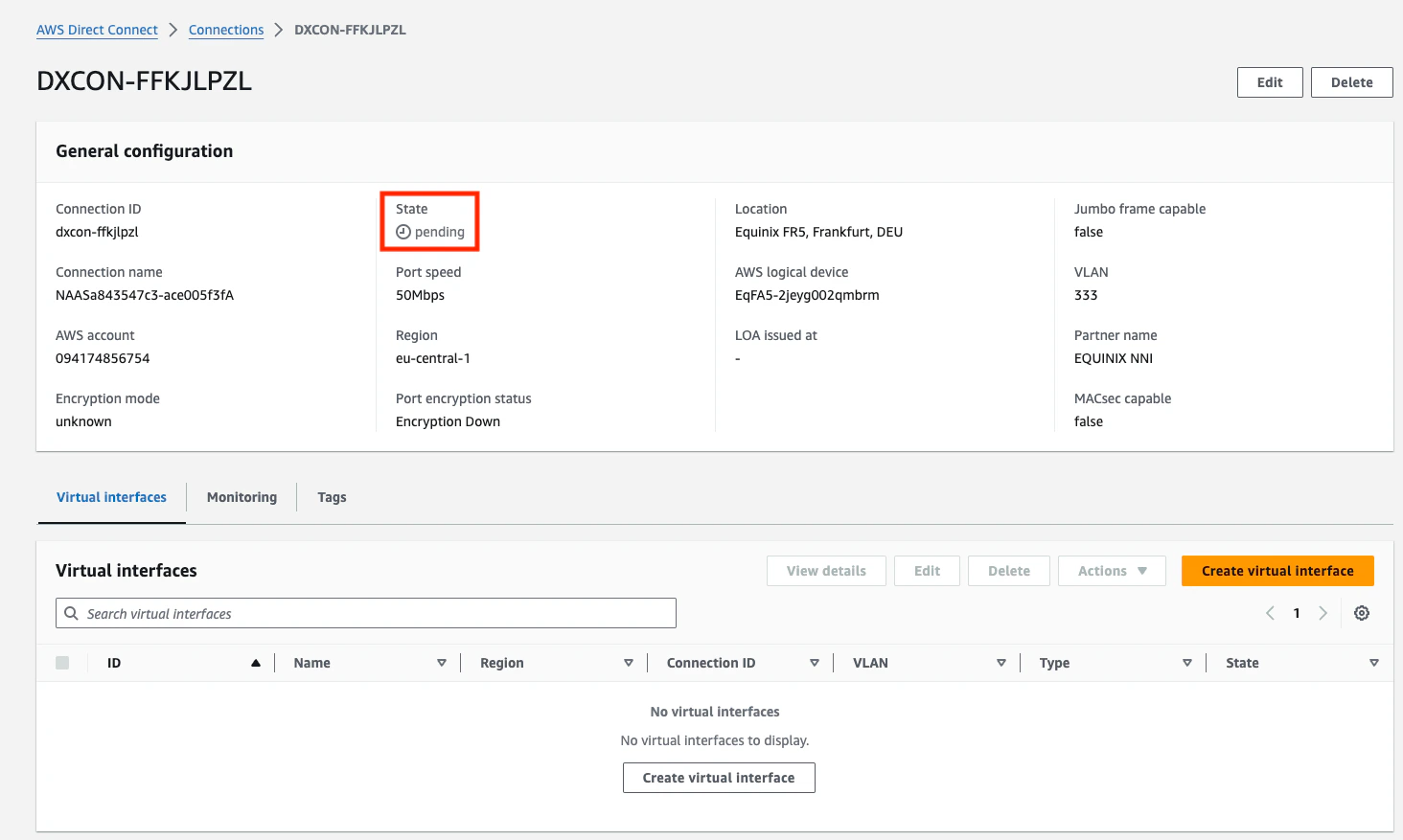The height and width of the screenshot is (840, 1403).
Task: Switch to the Monitoring tab
Action: (241, 497)
